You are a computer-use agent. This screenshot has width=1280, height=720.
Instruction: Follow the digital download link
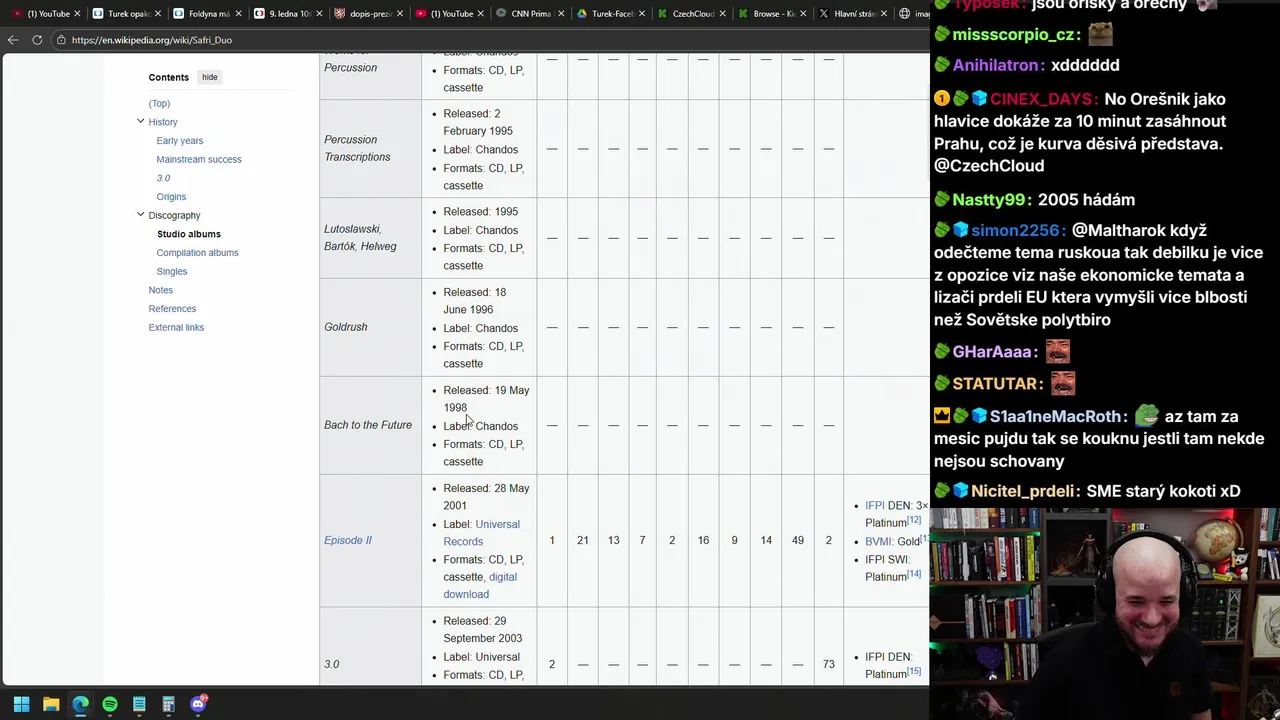pyautogui.click(x=480, y=585)
